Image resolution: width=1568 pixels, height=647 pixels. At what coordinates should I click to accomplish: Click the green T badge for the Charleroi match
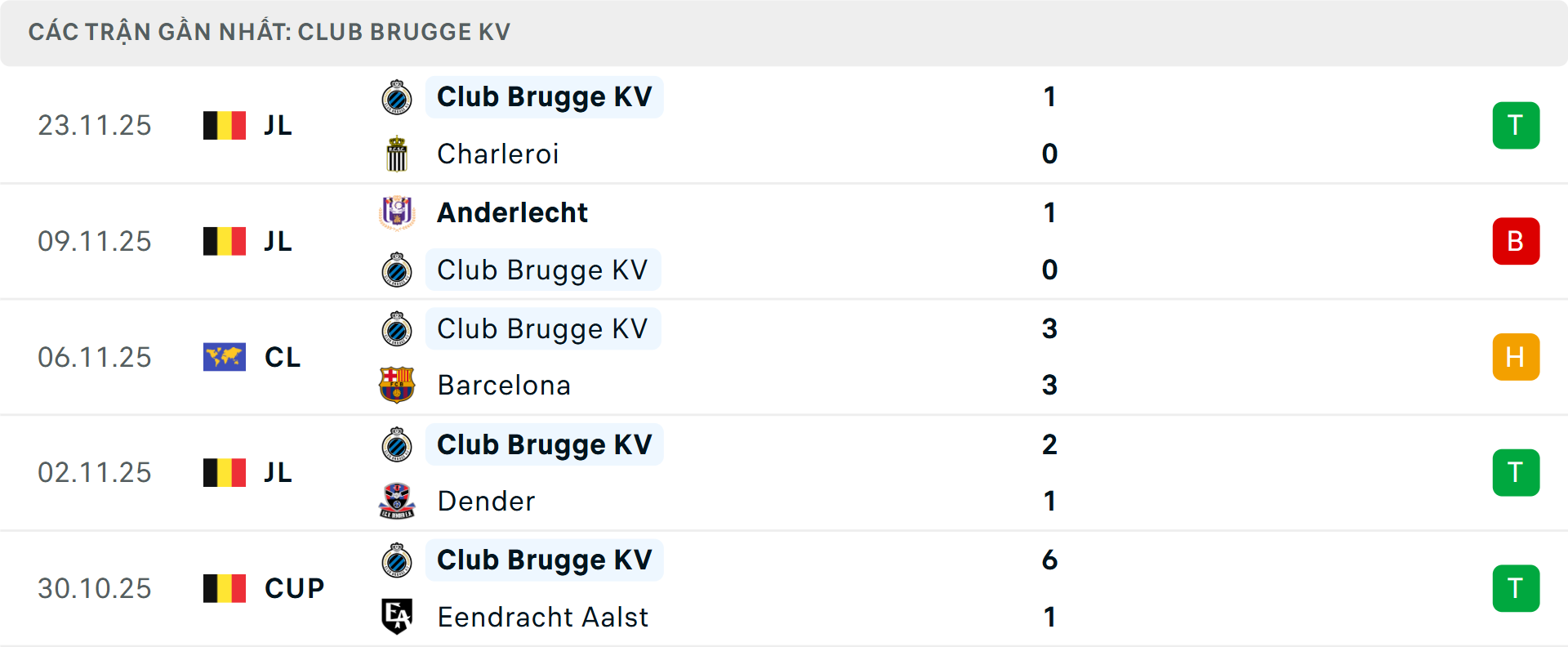pos(1517,125)
